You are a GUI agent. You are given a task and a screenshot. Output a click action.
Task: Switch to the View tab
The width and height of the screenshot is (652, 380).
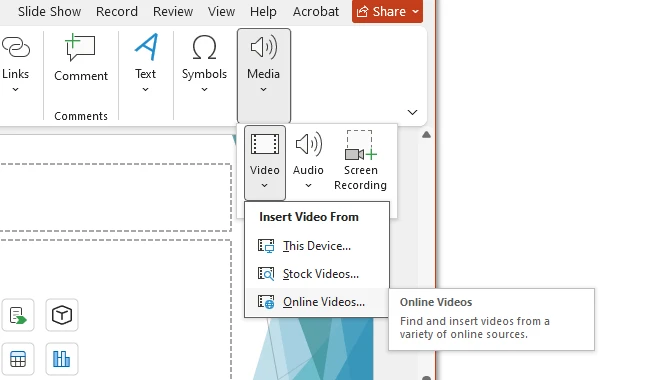pos(221,12)
